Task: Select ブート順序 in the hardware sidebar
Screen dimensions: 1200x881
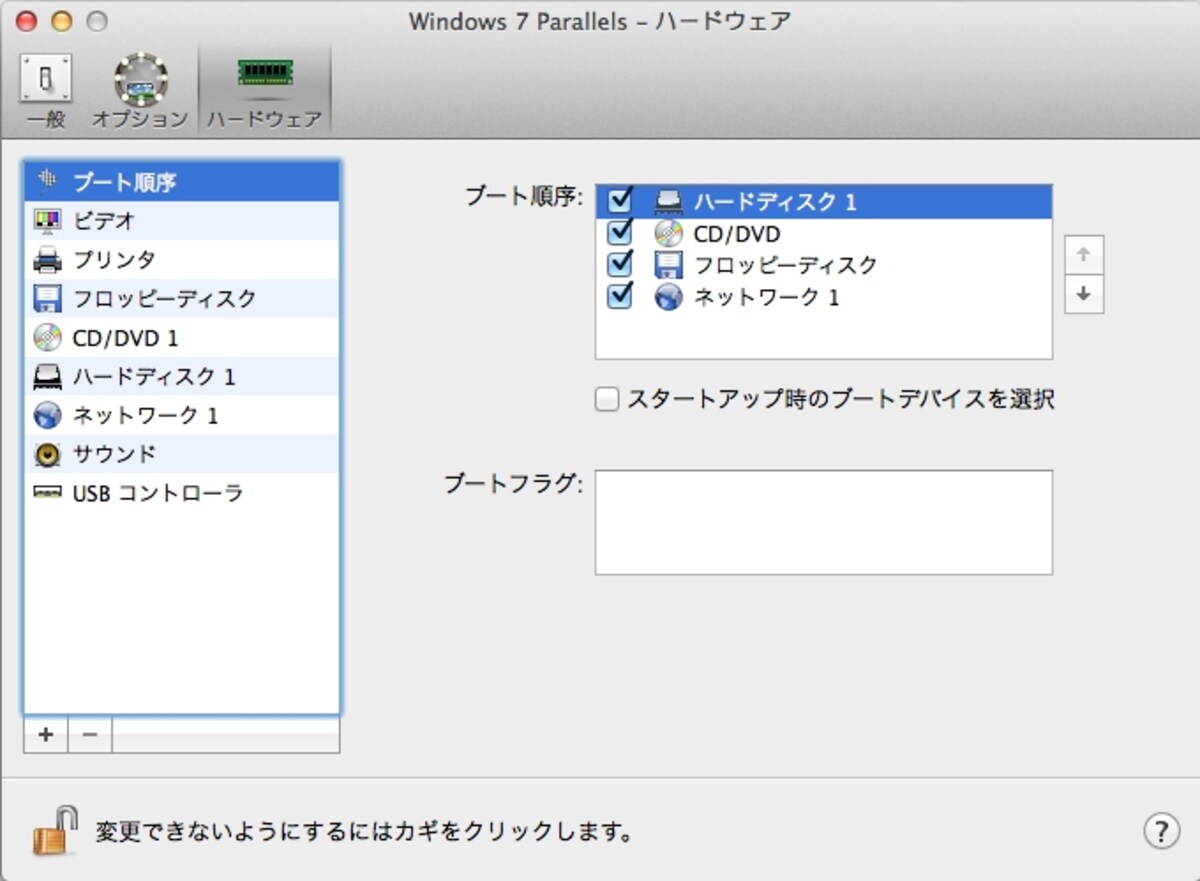Action: pos(181,182)
